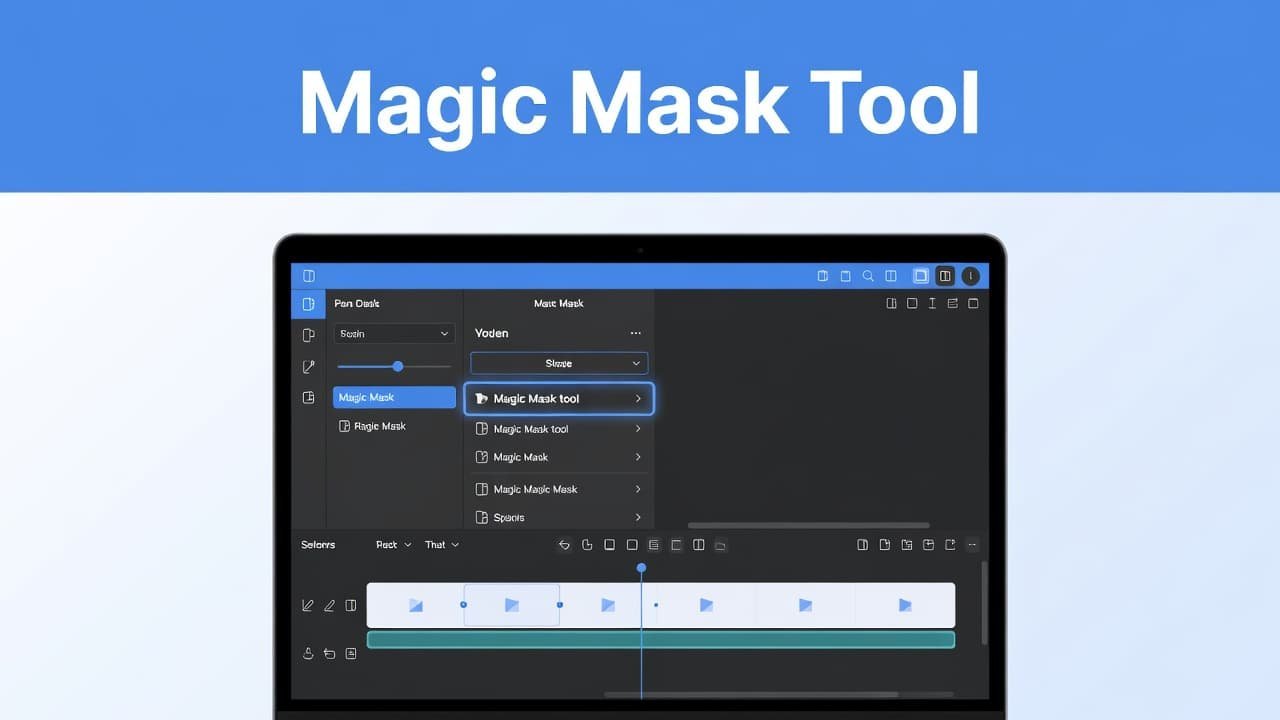Screen dimensions: 1280x720
Task: Click the Pen Dask panel title
Action: 357,303
